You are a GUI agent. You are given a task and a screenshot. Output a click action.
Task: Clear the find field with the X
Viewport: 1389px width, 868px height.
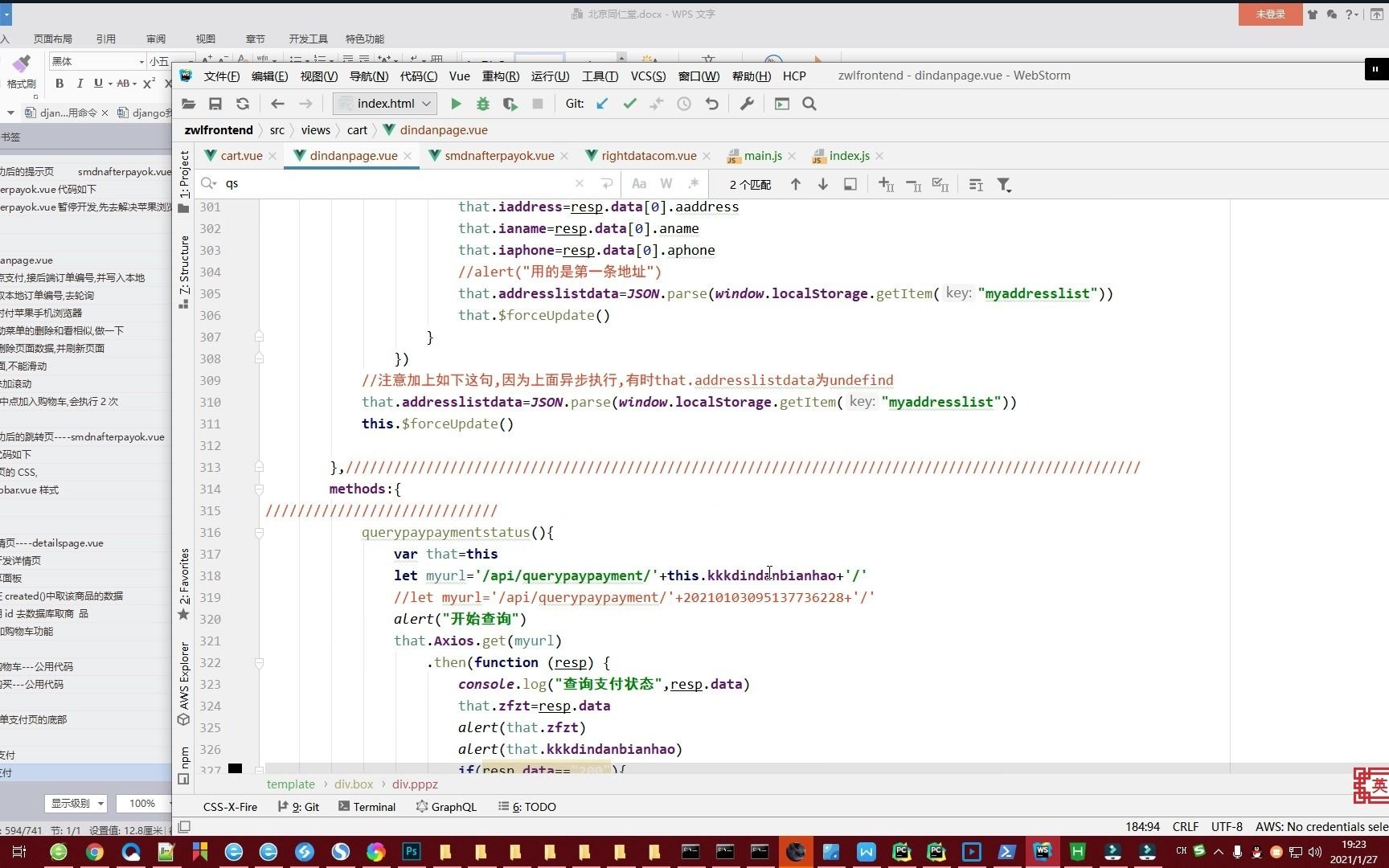(x=580, y=183)
